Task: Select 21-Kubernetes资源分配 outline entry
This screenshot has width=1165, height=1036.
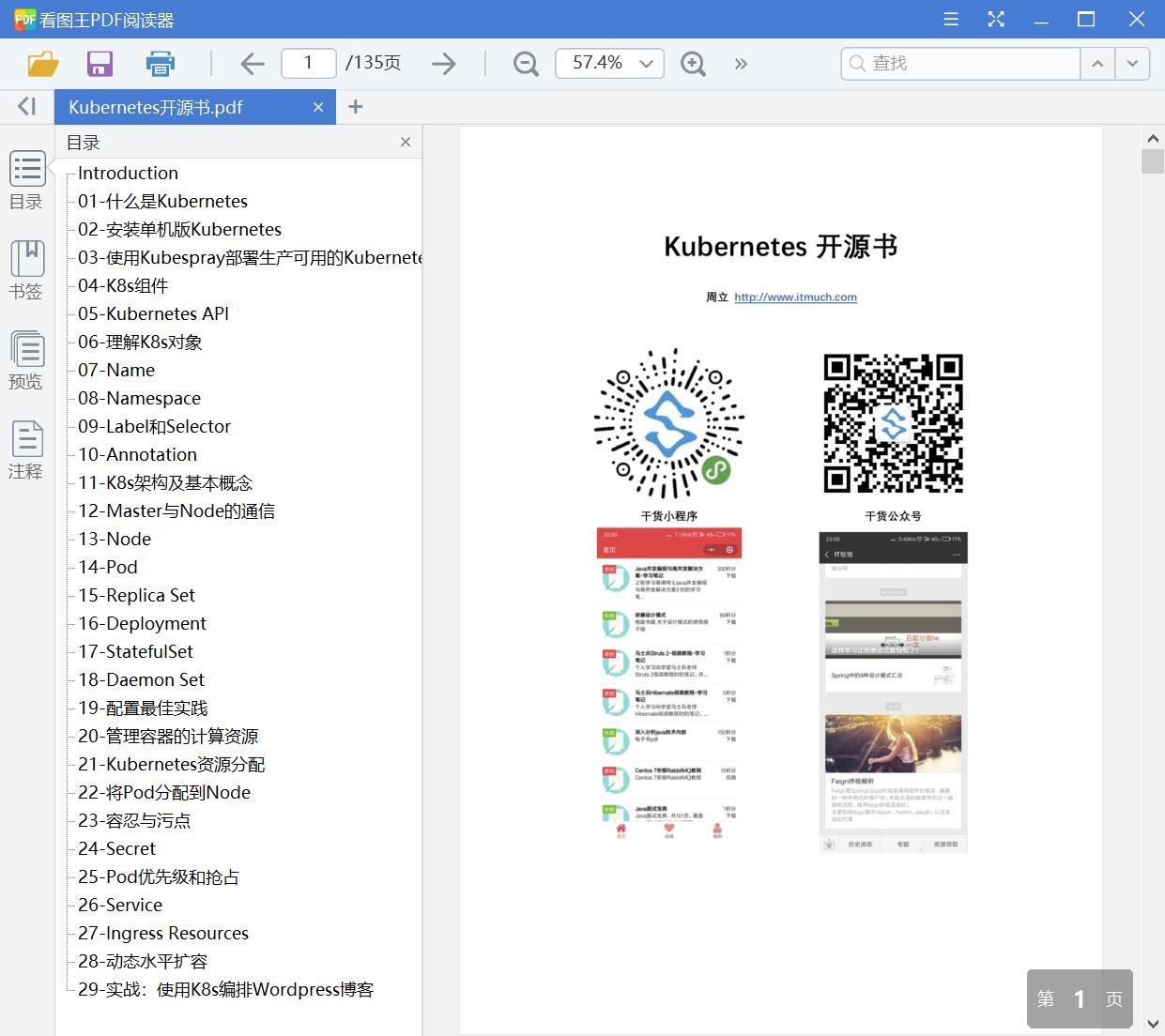Action: (x=171, y=764)
